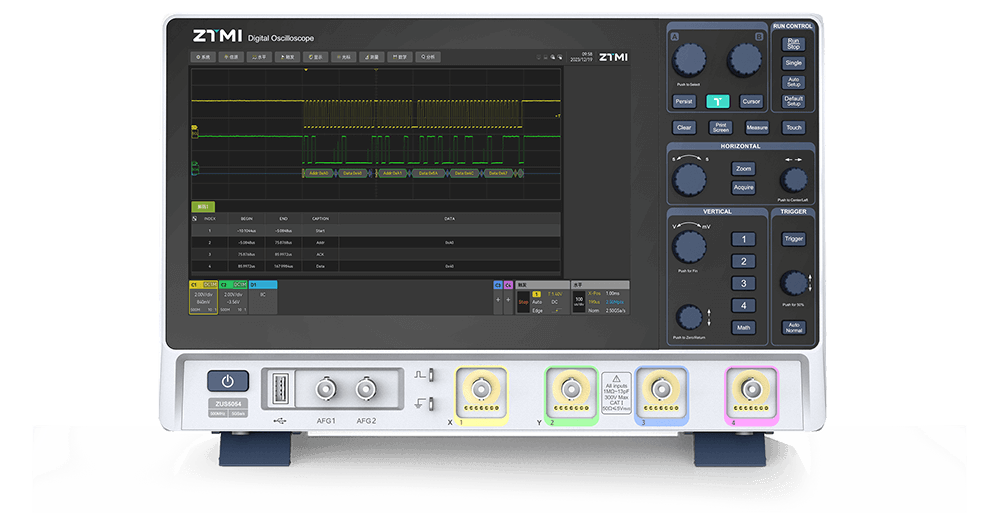The width and height of the screenshot is (1000, 524).
Task: Toggle vertical channel 1 button
Action: (743, 239)
